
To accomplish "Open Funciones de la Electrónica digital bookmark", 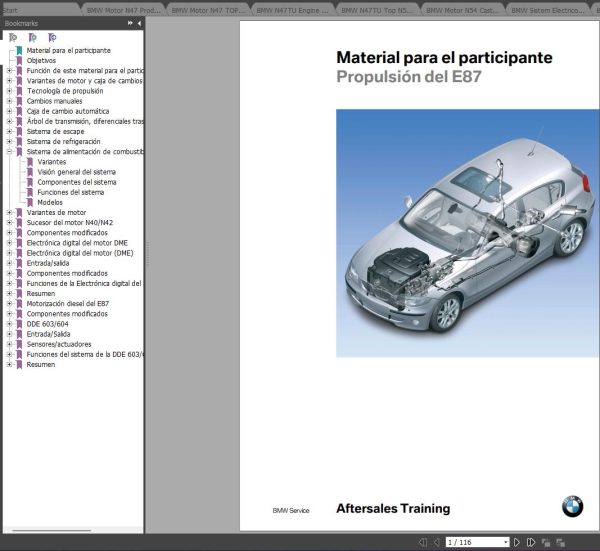I will pyautogui.click(x=84, y=284).
